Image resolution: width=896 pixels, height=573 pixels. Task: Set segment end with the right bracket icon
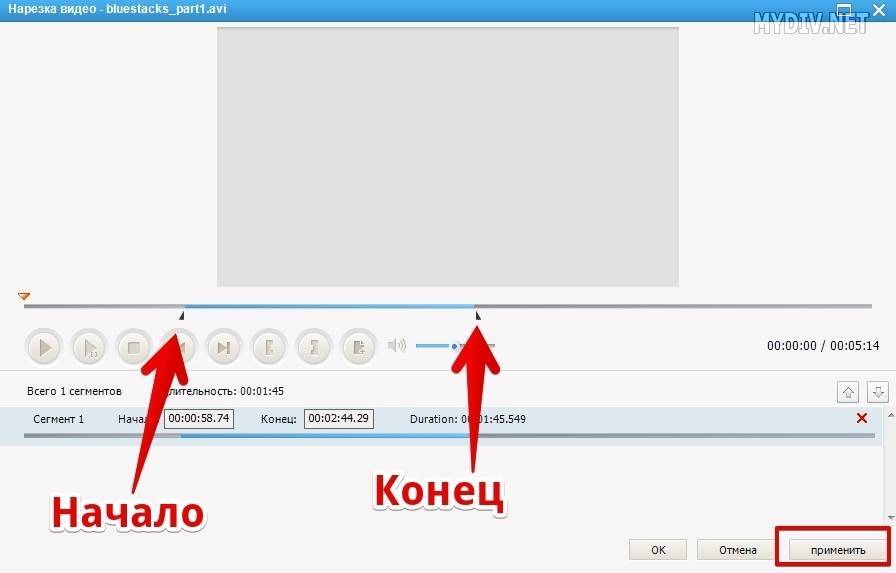pyautogui.click(x=314, y=347)
